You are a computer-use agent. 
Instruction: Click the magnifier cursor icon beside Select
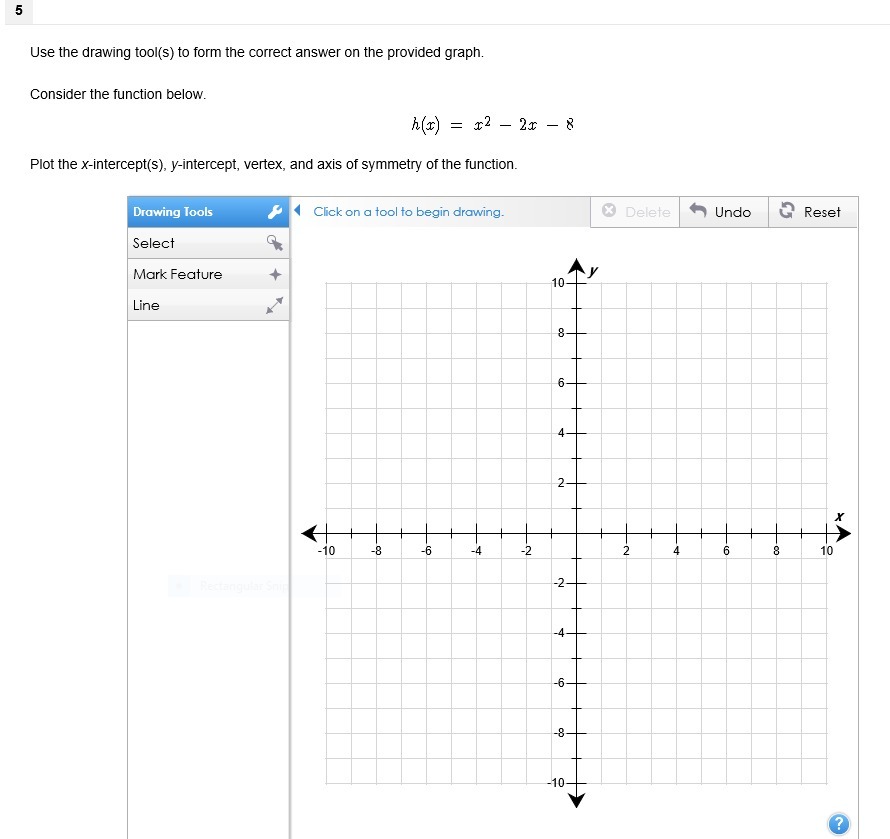[x=275, y=243]
